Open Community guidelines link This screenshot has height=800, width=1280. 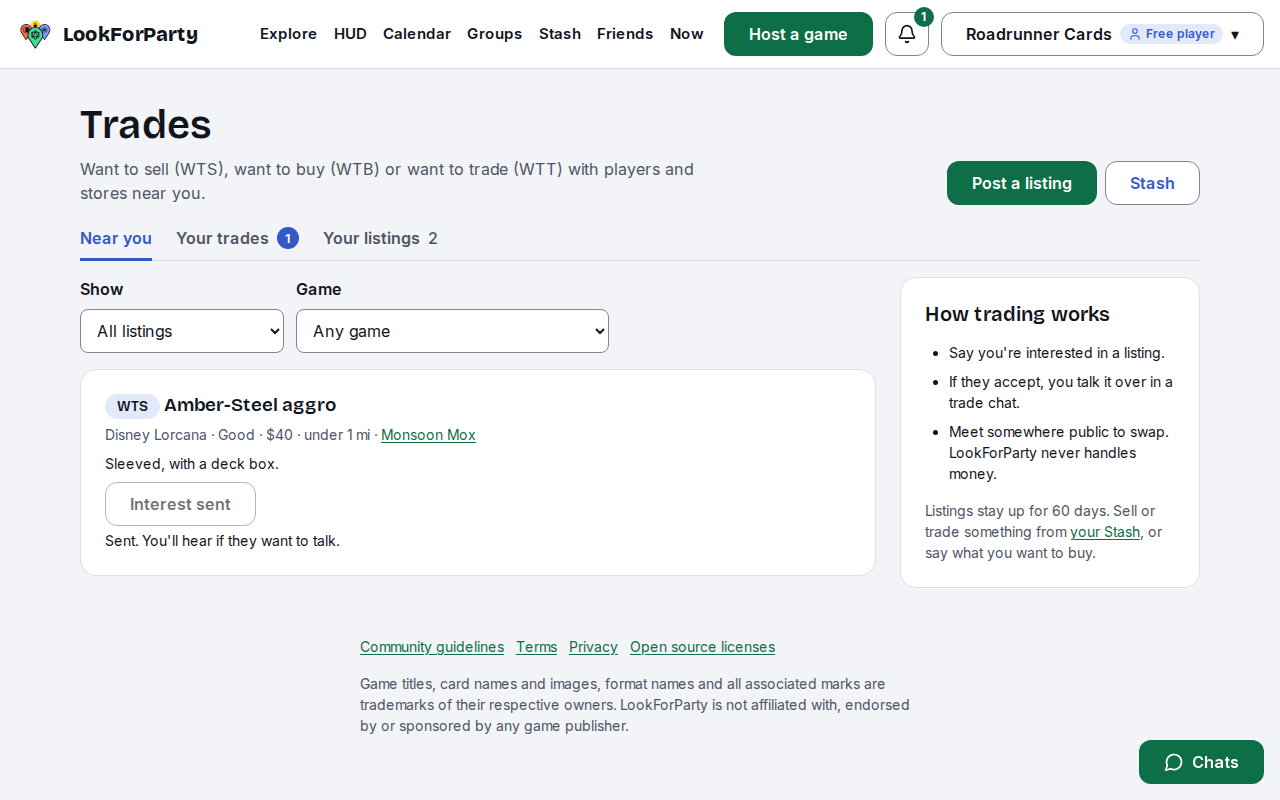click(432, 647)
